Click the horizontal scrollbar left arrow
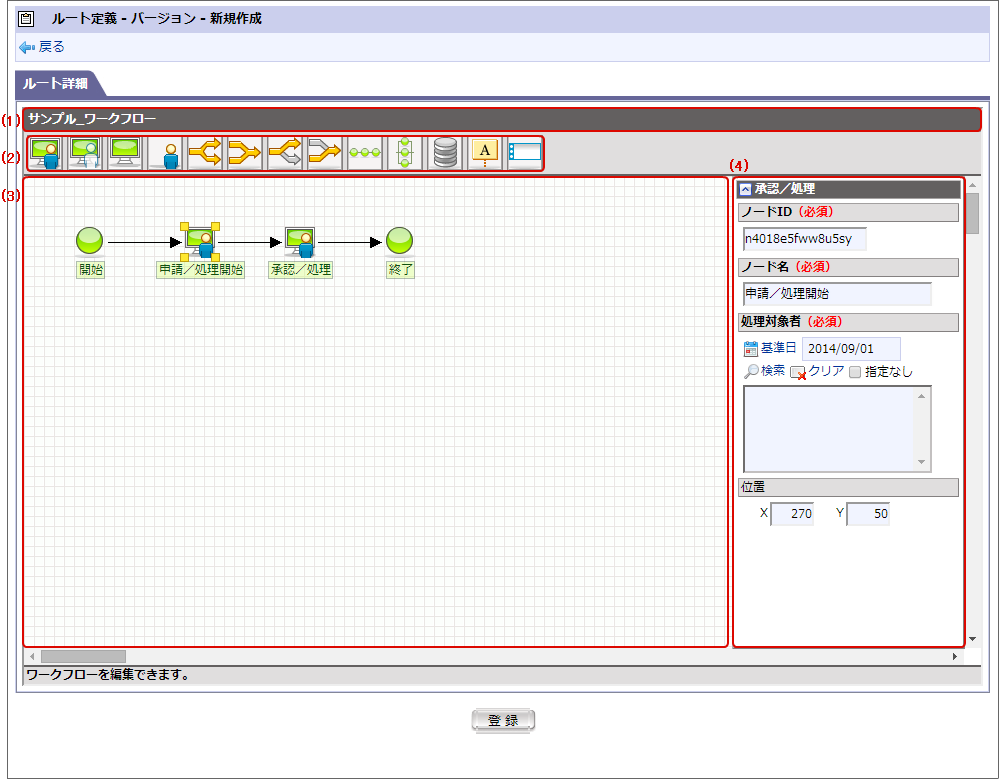This screenshot has height=779, width=999. coord(31,656)
